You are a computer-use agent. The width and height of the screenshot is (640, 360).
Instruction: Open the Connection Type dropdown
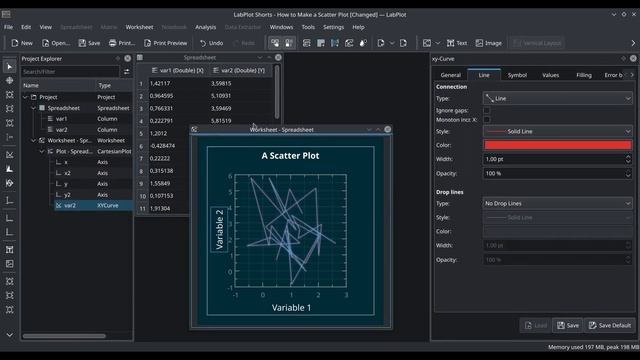pyautogui.click(x=558, y=98)
